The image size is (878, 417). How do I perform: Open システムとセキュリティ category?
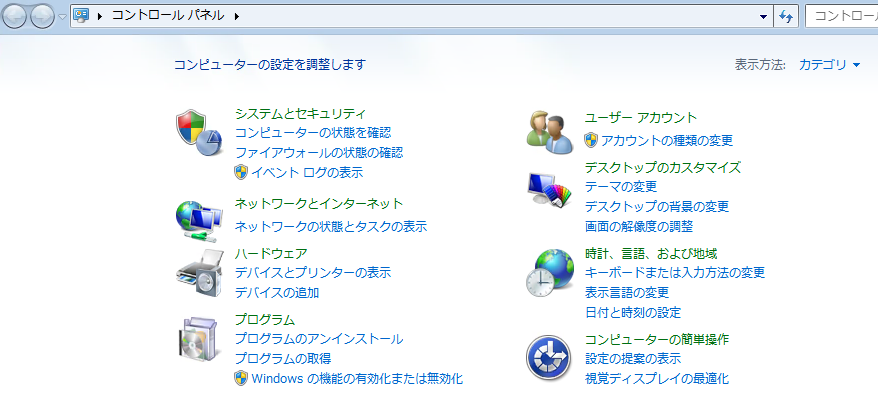tap(300, 114)
